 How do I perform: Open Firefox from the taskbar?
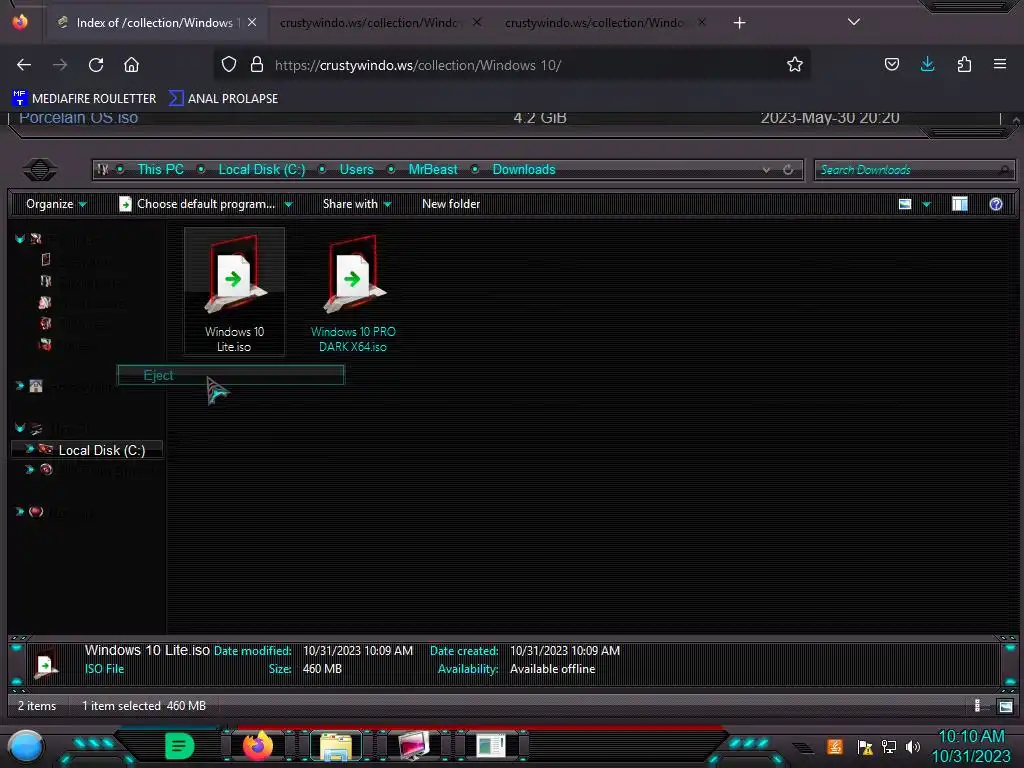coord(257,746)
